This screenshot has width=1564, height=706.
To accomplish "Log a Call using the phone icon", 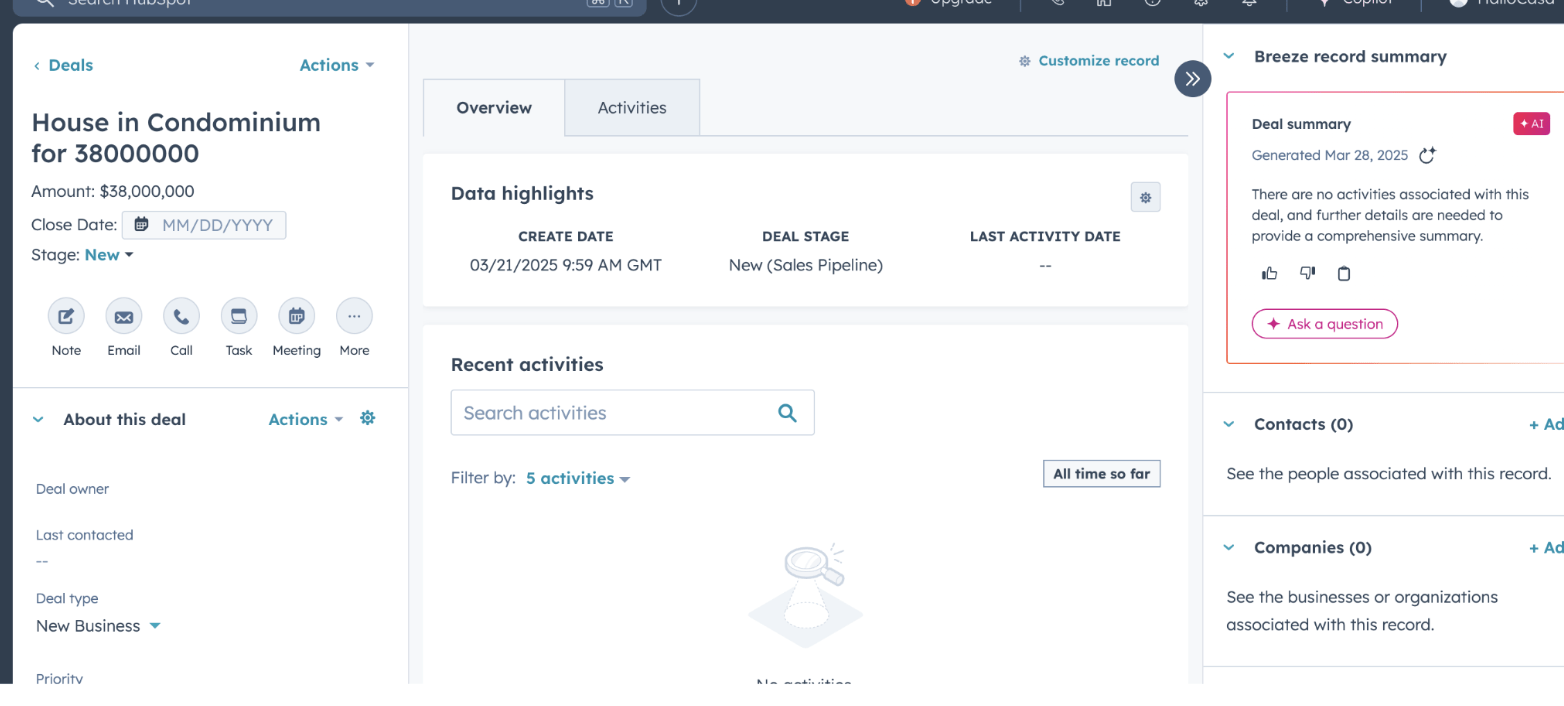I will coord(181,317).
